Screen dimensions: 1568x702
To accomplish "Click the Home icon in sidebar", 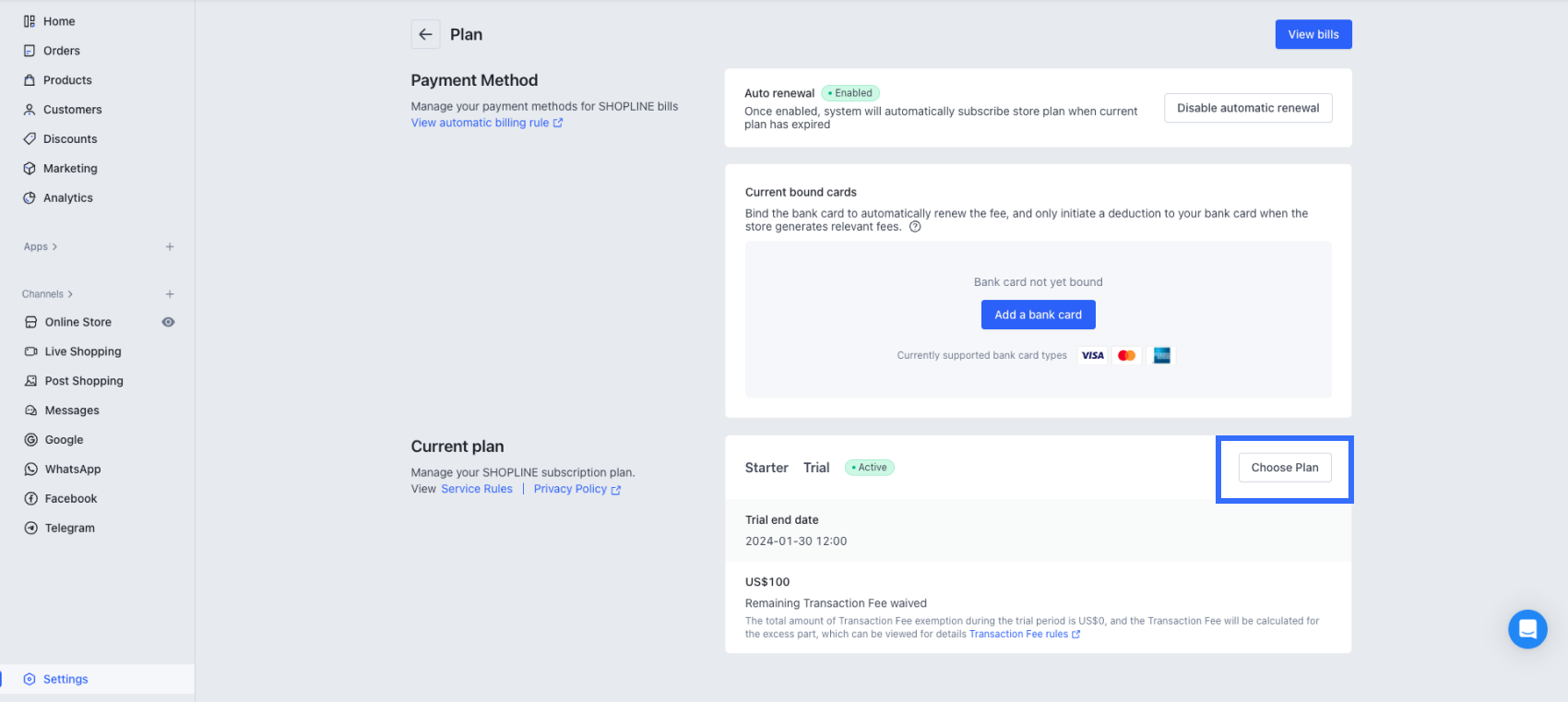I will pos(30,21).
